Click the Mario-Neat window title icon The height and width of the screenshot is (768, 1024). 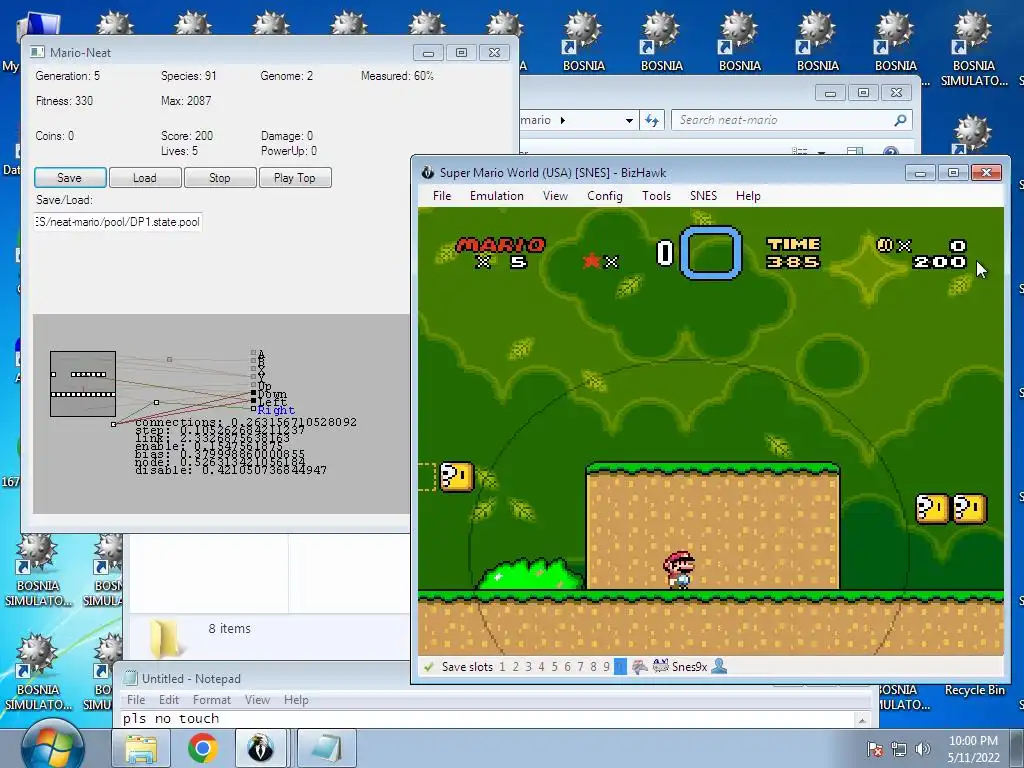click(38, 52)
